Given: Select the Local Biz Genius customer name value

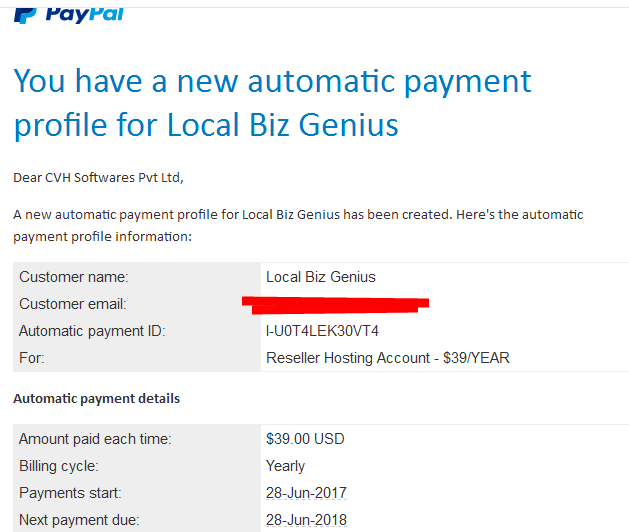Looking at the screenshot, I should click(x=321, y=277).
